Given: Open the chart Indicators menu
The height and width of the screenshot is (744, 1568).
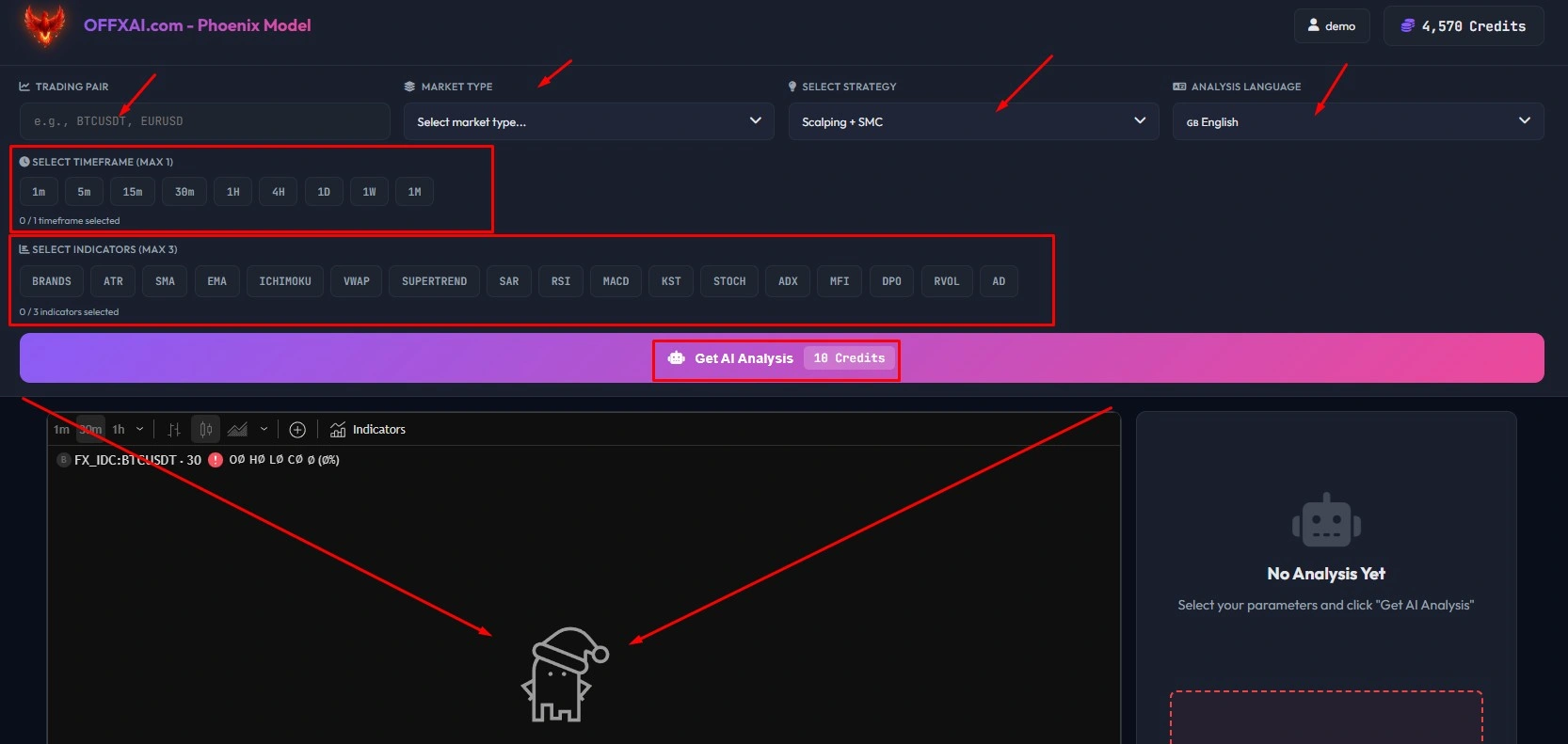Looking at the screenshot, I should (368, 430).
